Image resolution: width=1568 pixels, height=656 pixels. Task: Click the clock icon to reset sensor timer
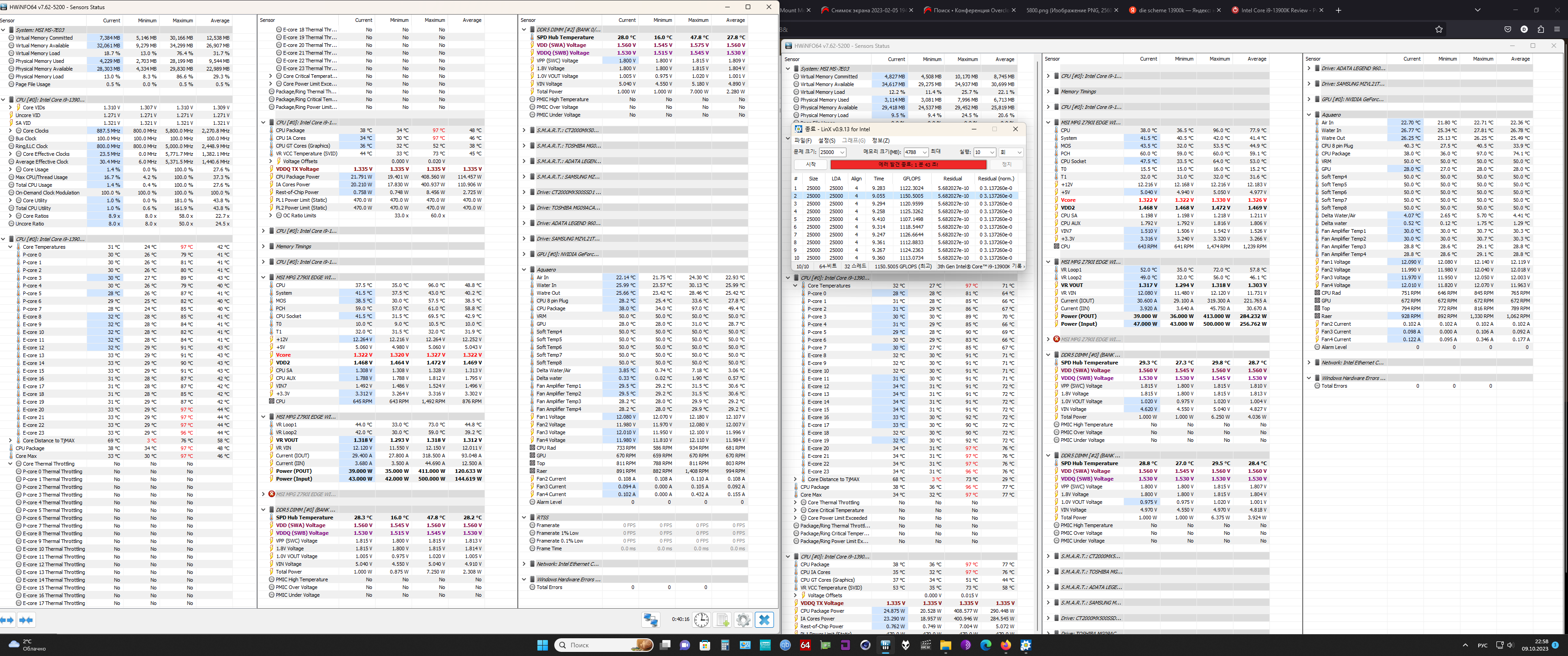pos(701,620)
